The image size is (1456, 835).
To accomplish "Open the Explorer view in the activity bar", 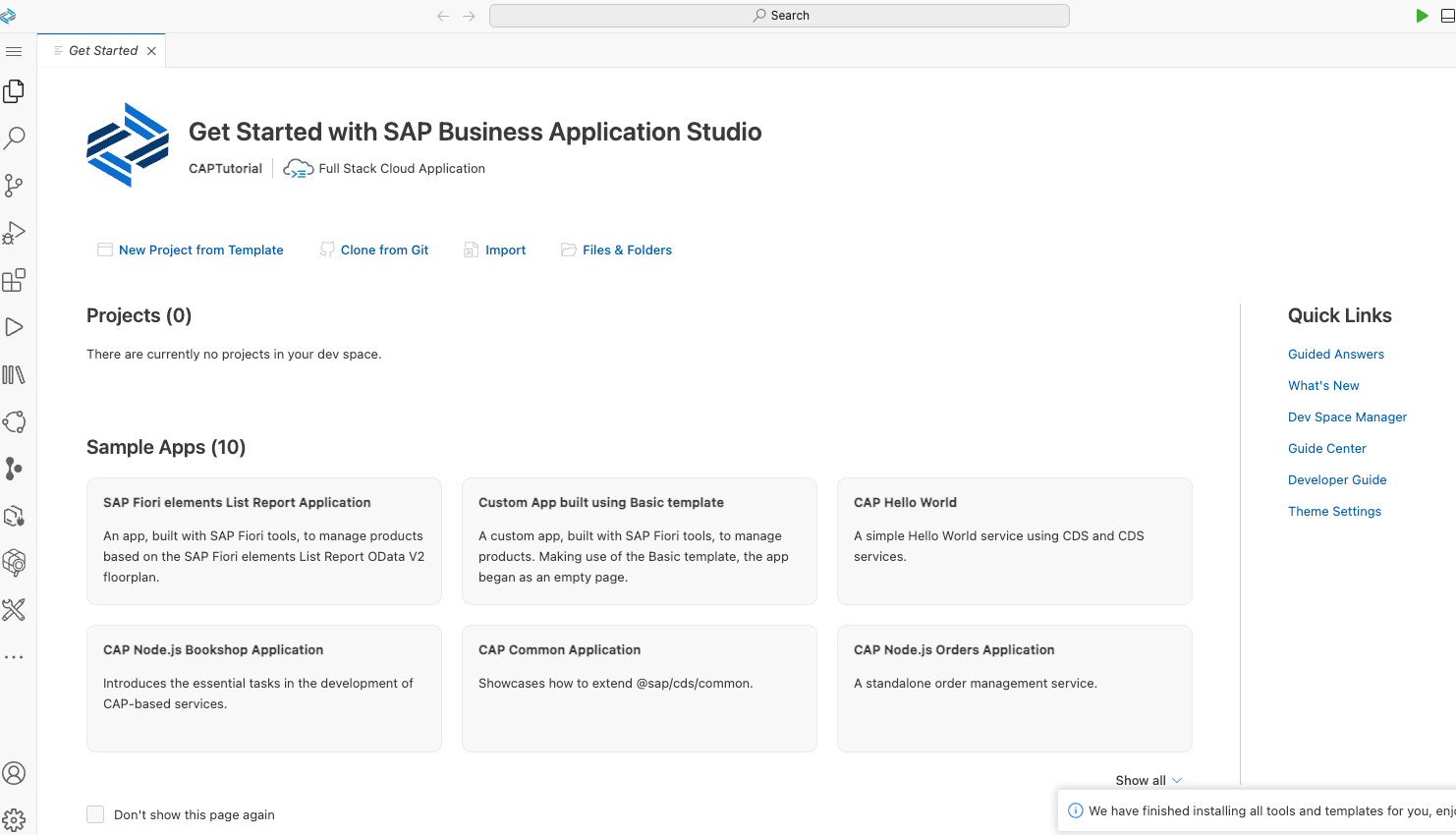I will (14, 91).
